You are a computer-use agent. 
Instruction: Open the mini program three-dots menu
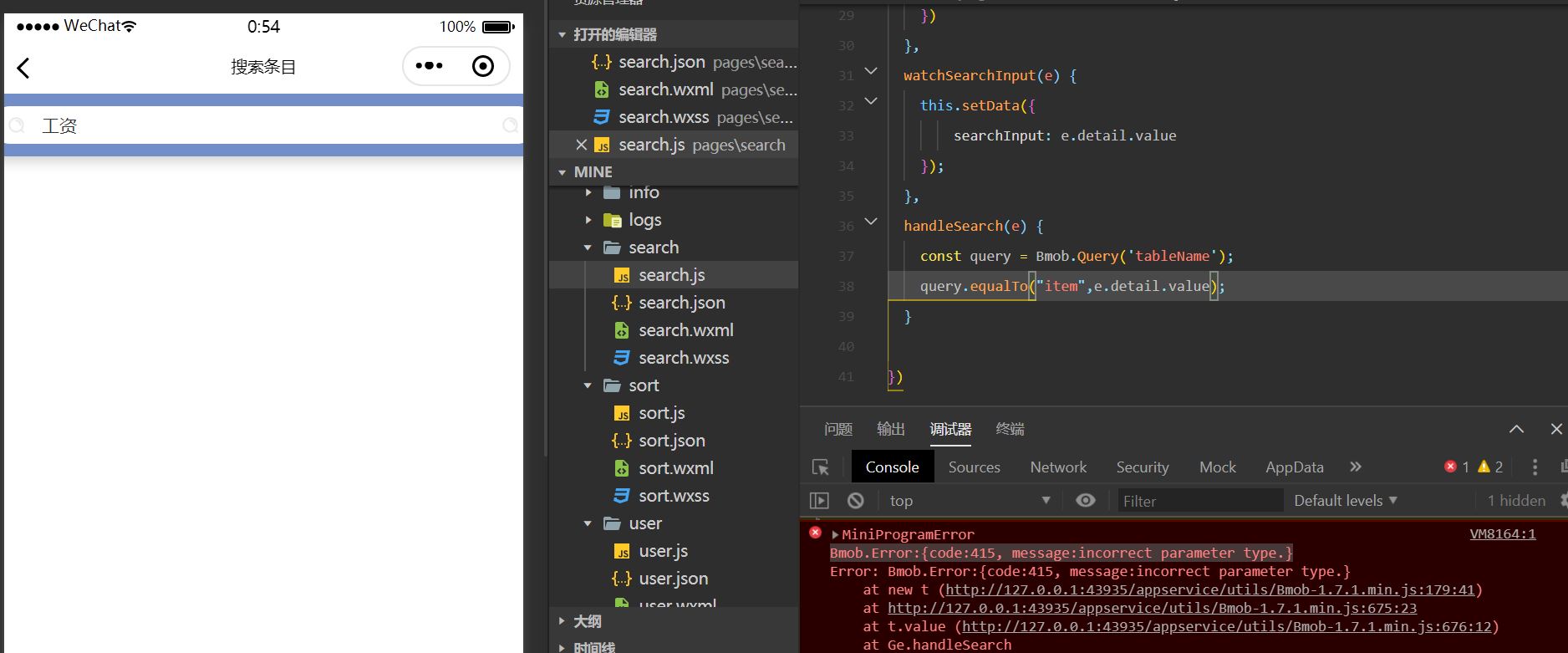(x=429, y=66)
